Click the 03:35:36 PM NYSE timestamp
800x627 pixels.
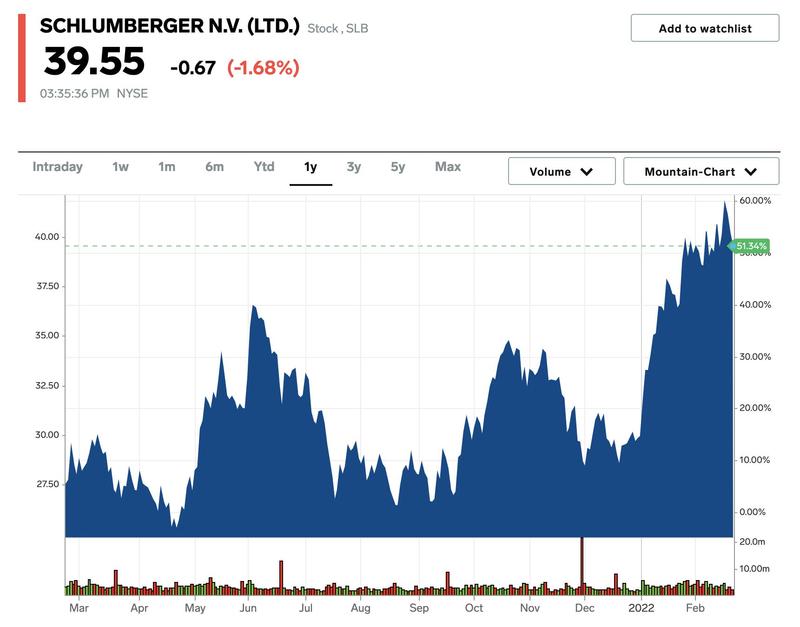94,93
